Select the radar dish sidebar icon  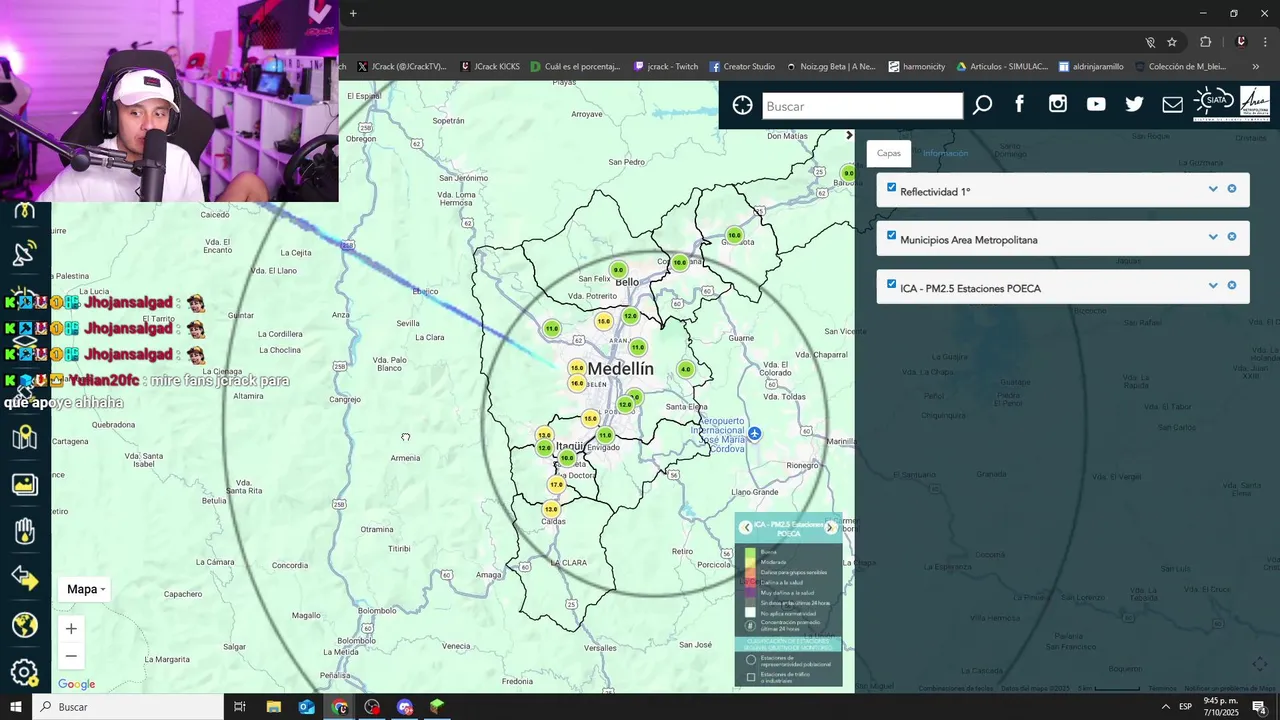pyautogui.click(x=24, y=253)
